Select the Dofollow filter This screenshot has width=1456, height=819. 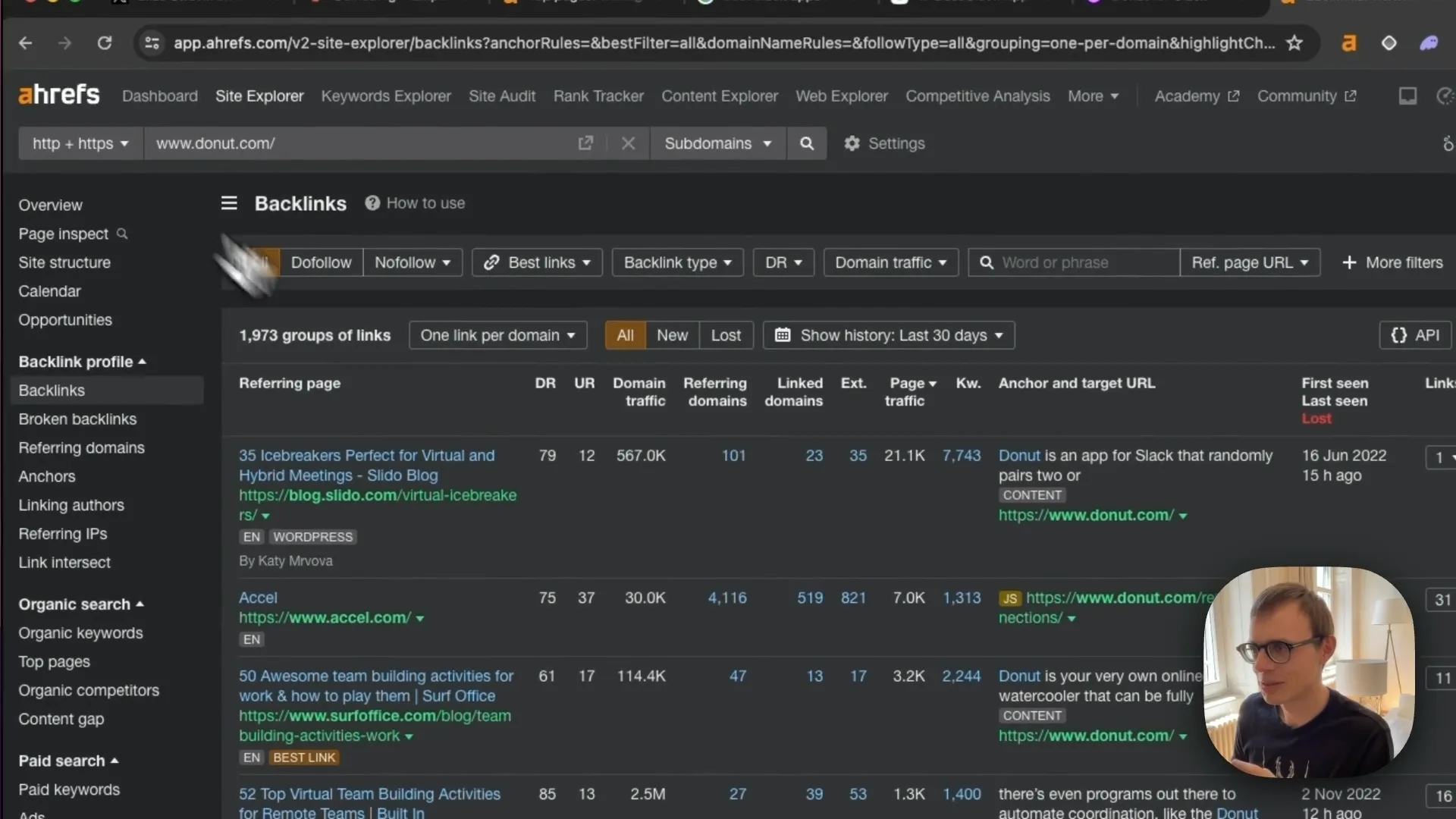321,262
